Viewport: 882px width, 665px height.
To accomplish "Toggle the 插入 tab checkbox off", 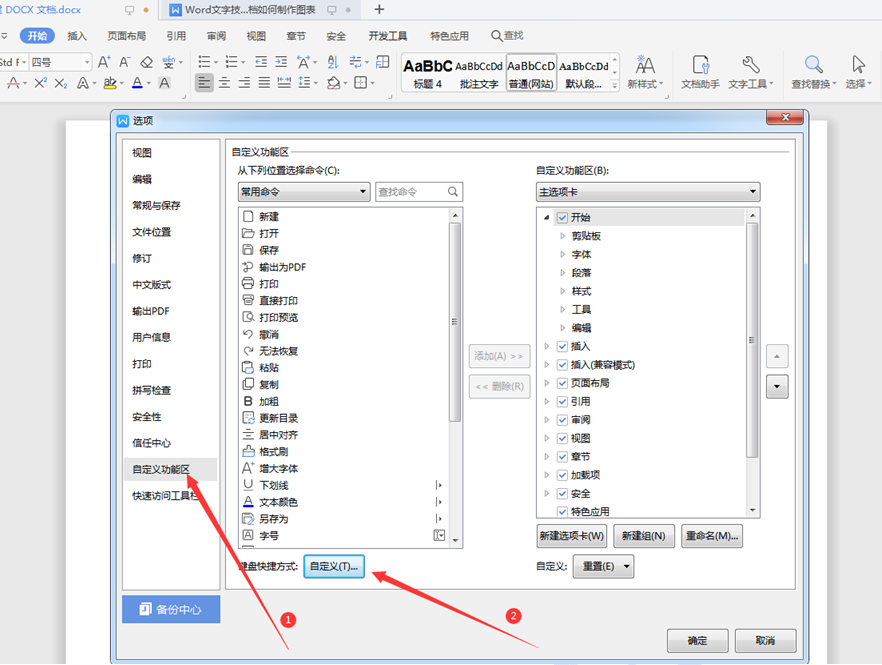I will point(562,345).
